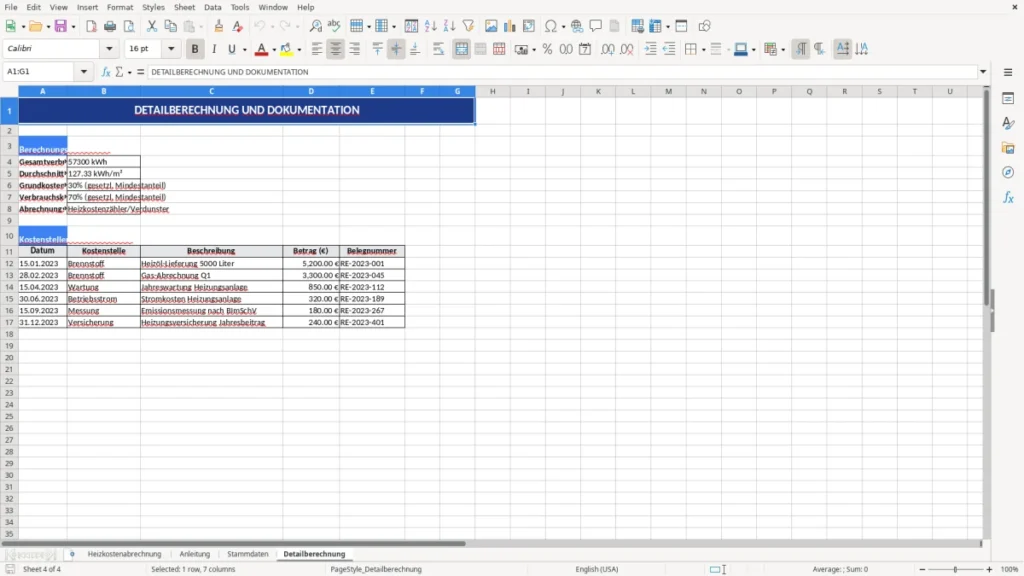Insert a pivot table

point(529,26)
